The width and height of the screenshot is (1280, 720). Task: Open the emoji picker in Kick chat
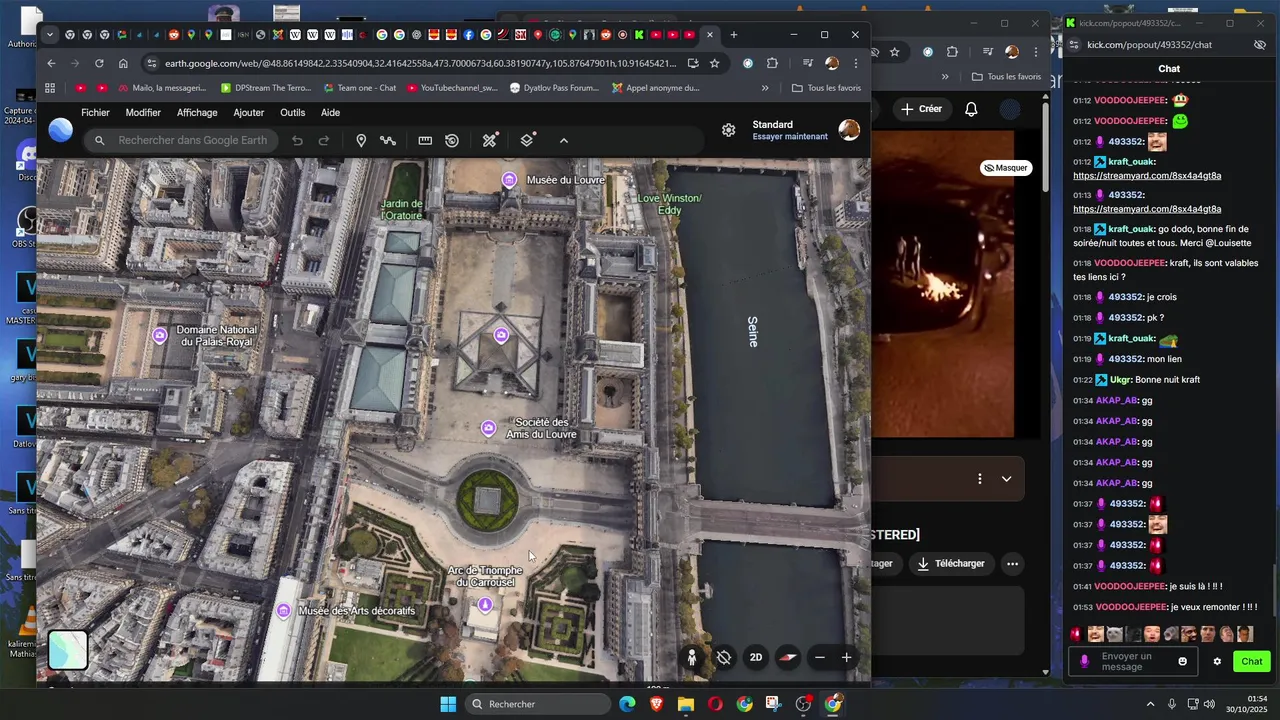1182,662
